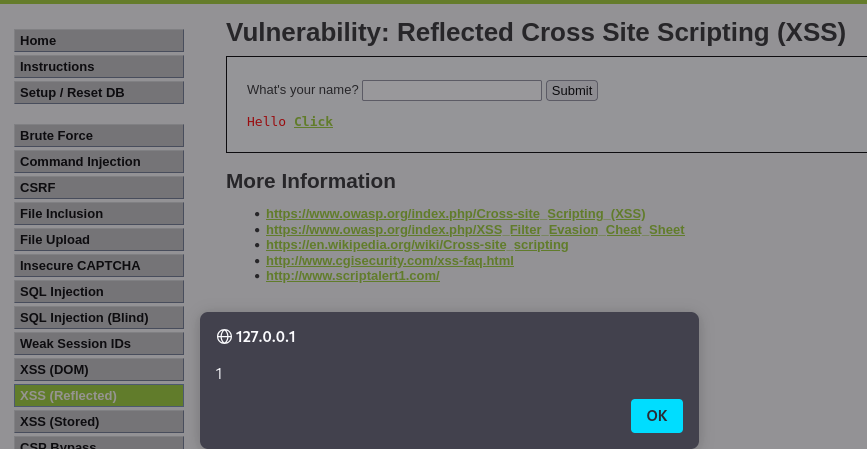
Task: Select Brute Force in sidebar
Action: (x=98, y=135)
